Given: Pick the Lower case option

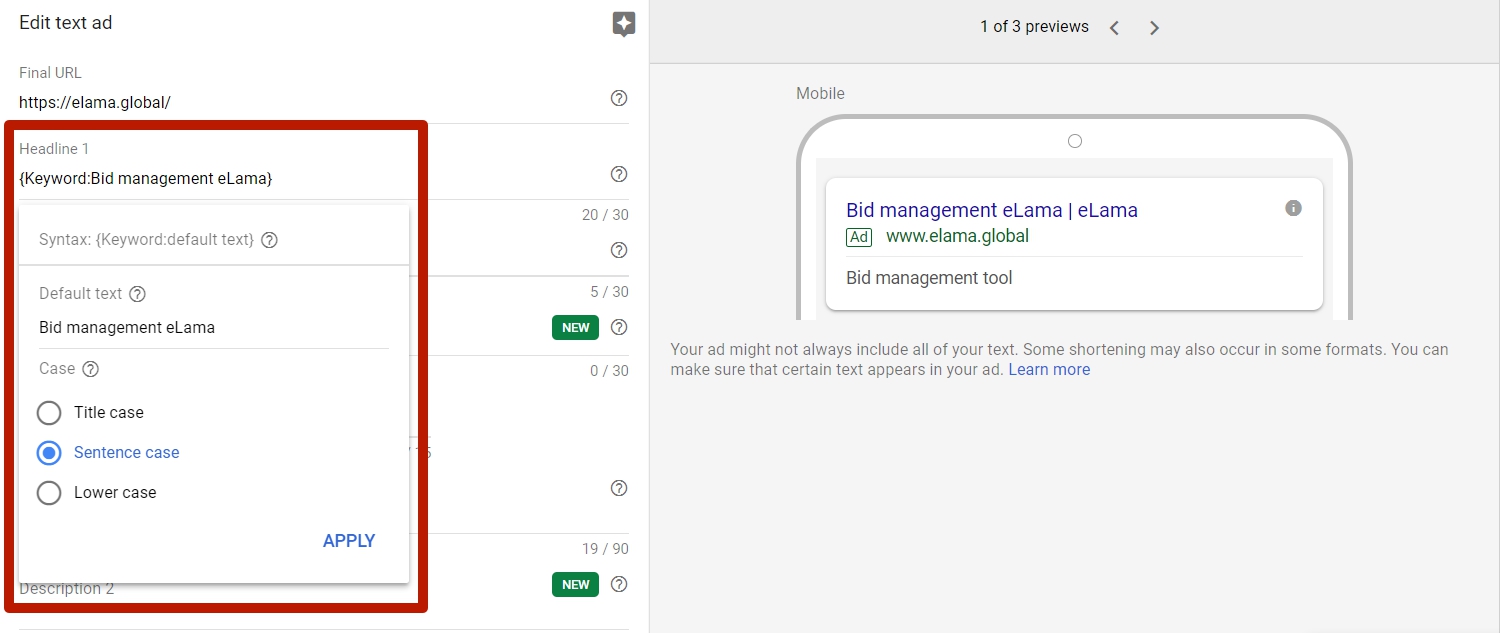Looking at the screenshot, I should click(x=97, y=492).
